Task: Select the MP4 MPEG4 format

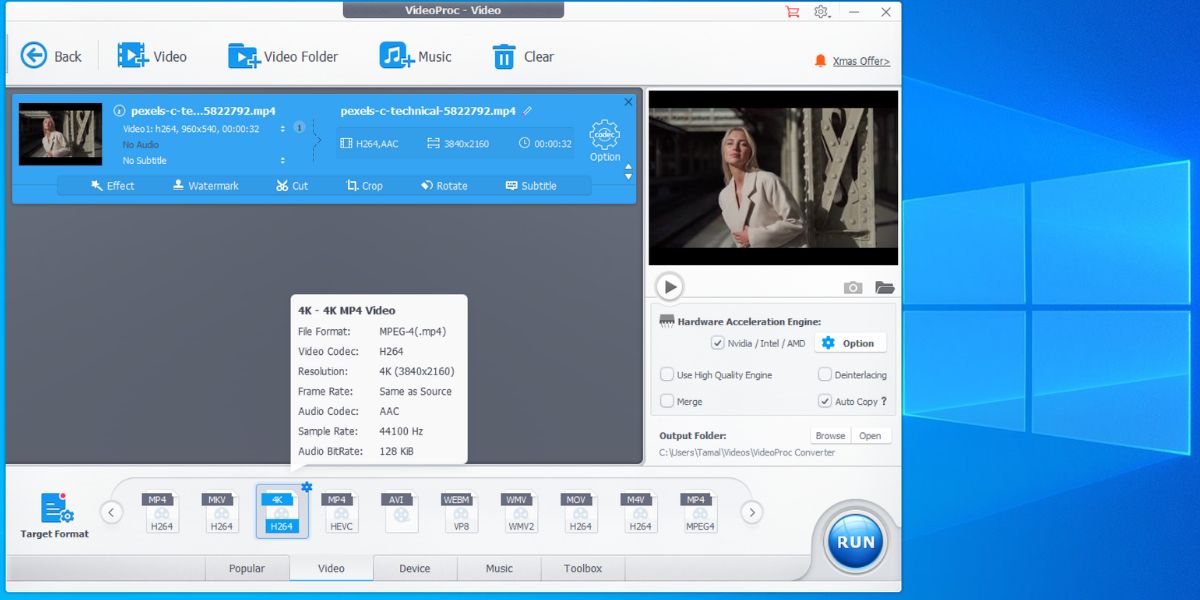Action: (700, 512)
